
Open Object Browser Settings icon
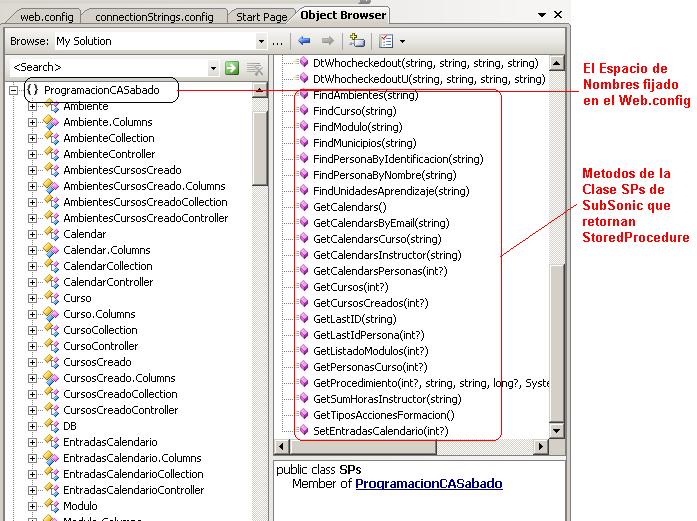click(386, 41)
